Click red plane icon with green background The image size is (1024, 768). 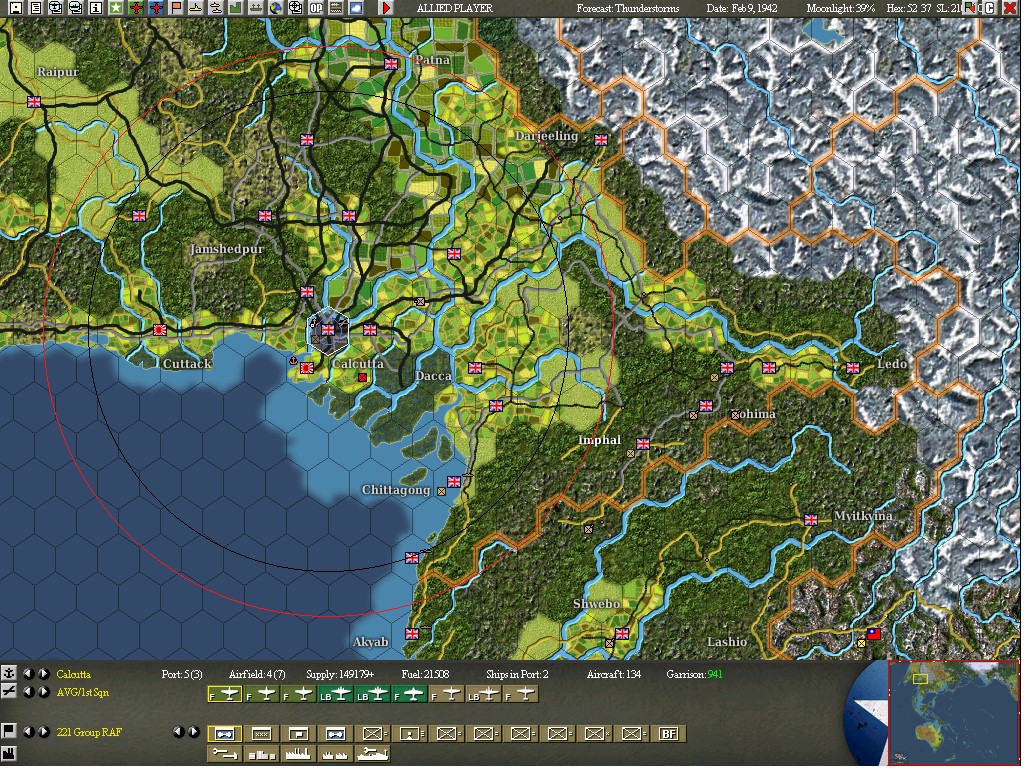coord(136,8)
